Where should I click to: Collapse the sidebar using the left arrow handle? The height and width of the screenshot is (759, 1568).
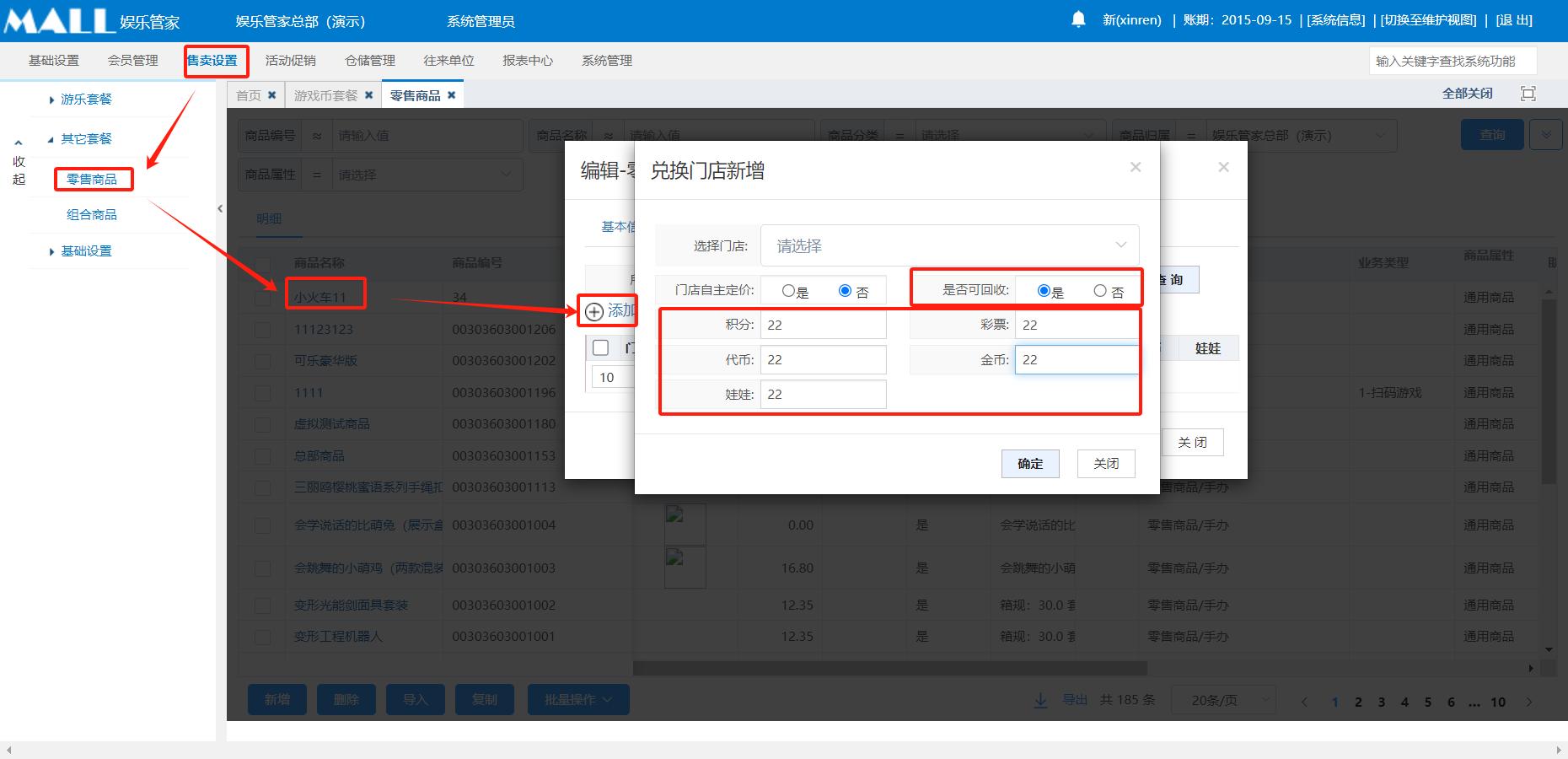click(220, 208)
